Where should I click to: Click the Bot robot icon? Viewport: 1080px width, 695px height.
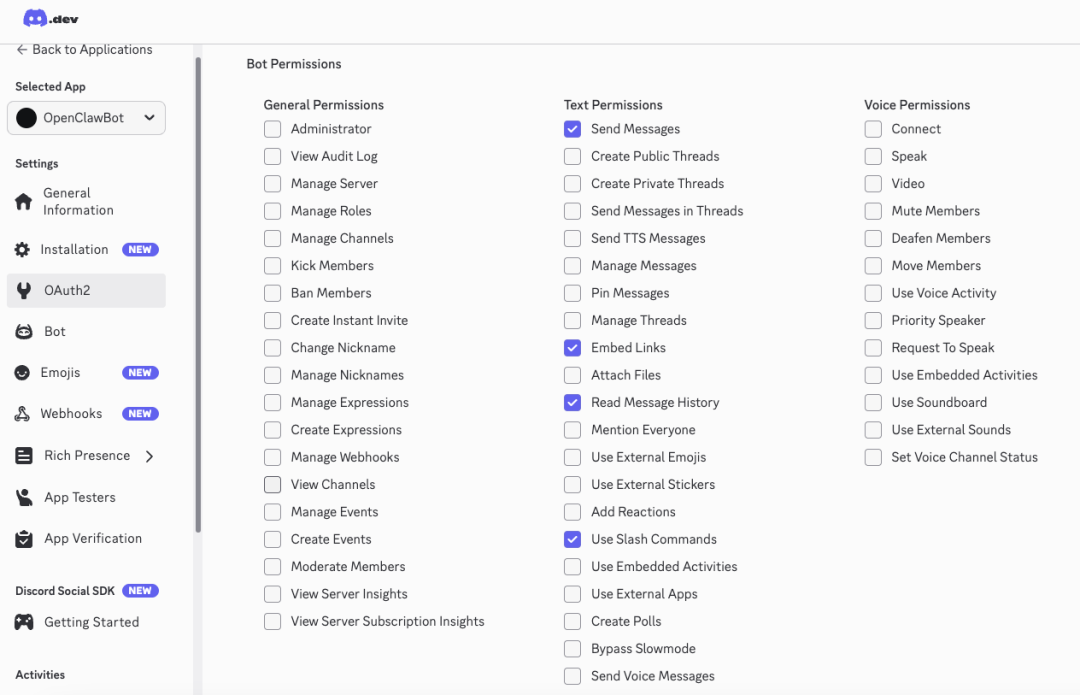(23, 332)
